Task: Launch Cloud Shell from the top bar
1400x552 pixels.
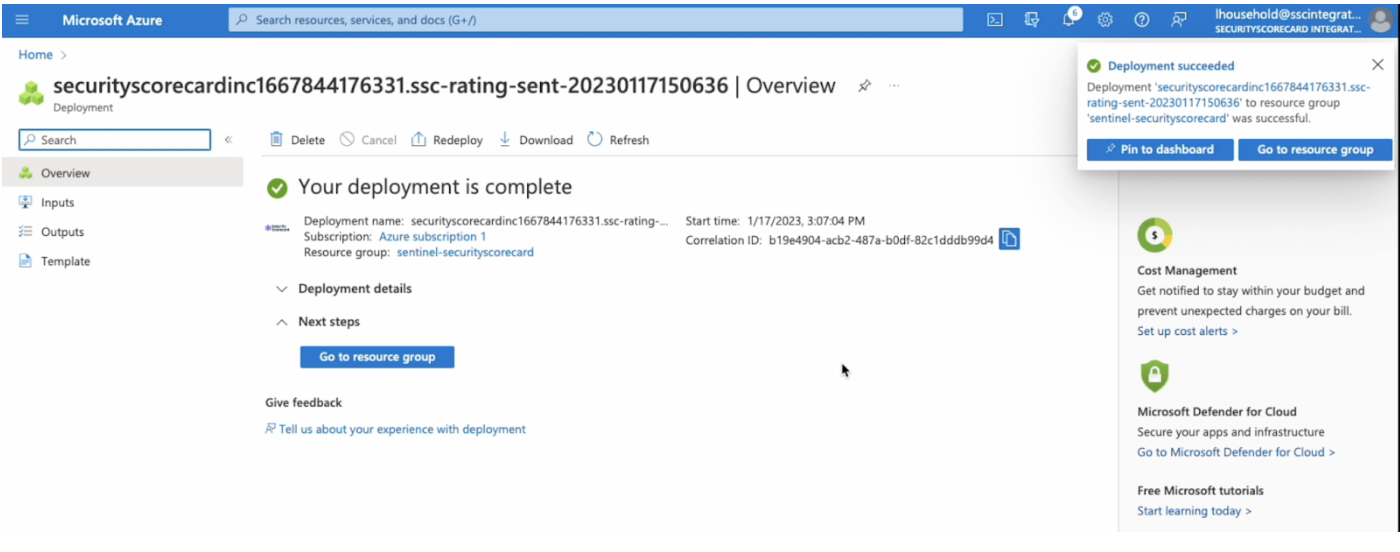Action: (x=995, y=20)
